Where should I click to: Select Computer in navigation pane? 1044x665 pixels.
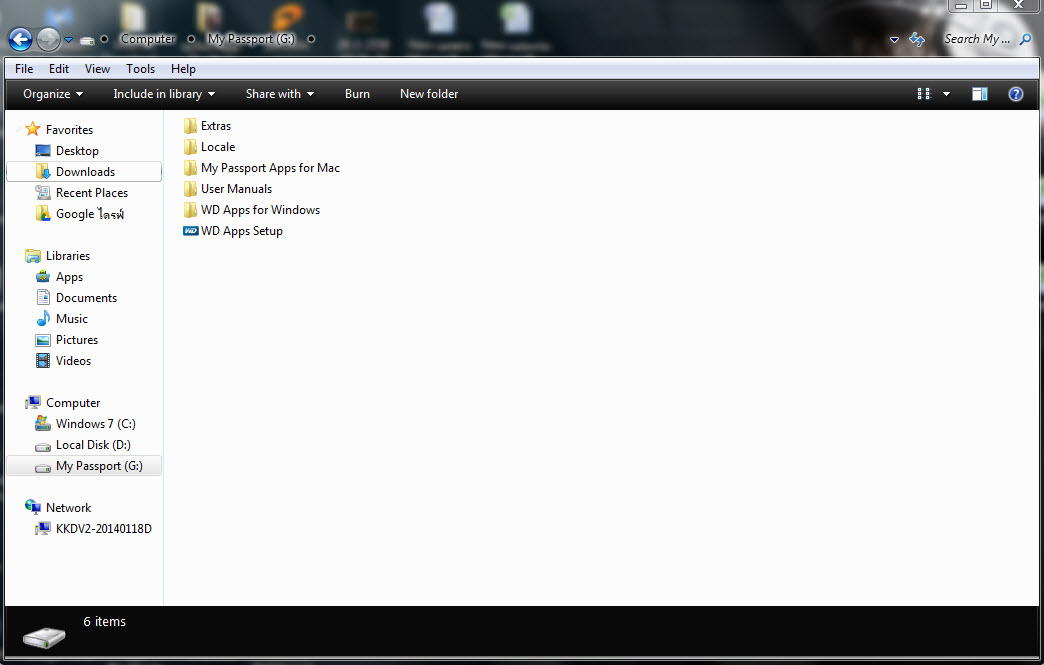(73, 403)
